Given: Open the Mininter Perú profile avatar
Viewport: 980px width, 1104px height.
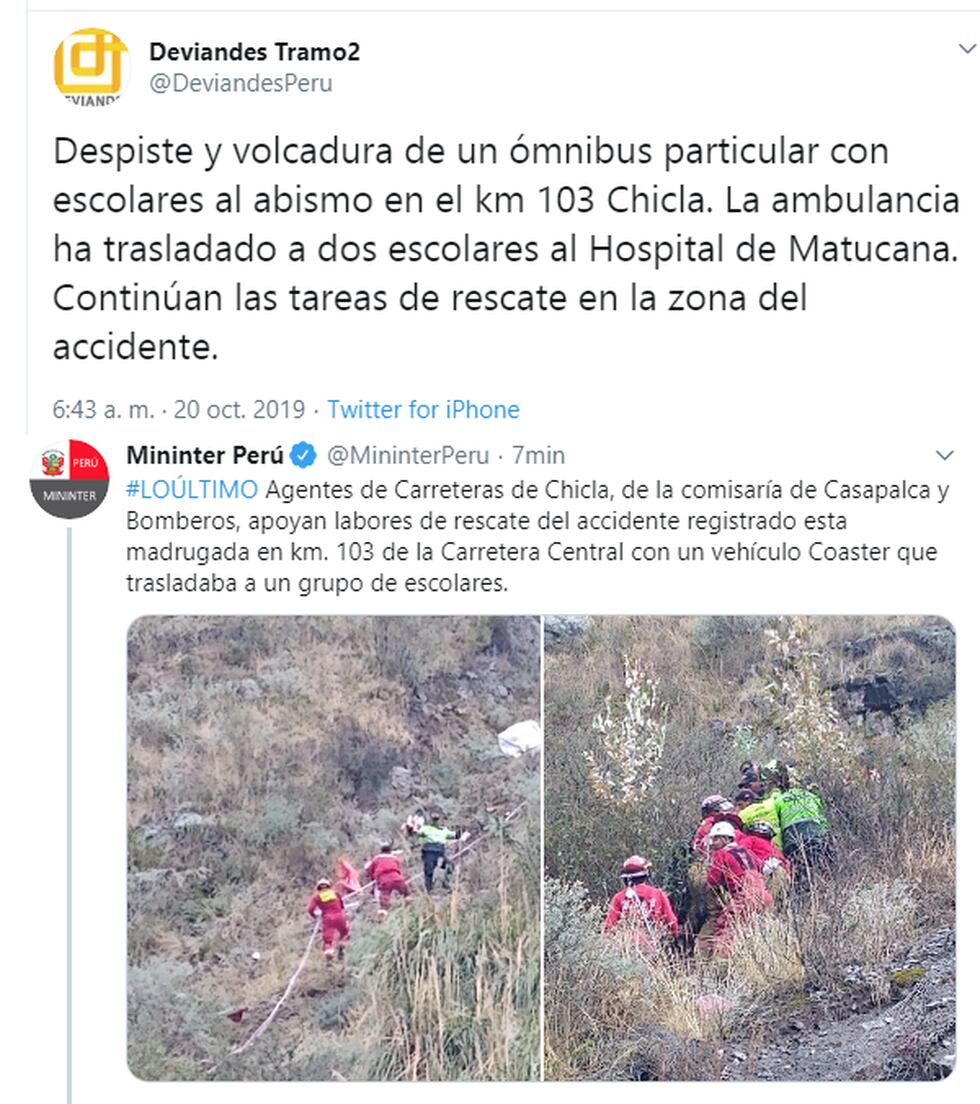Looking at the screenshot, I should pyautogui.click(x=69, y=479).
